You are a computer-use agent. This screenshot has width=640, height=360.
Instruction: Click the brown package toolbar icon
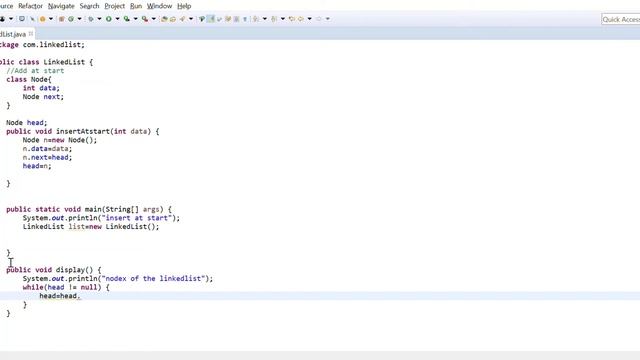pos(61,19)
